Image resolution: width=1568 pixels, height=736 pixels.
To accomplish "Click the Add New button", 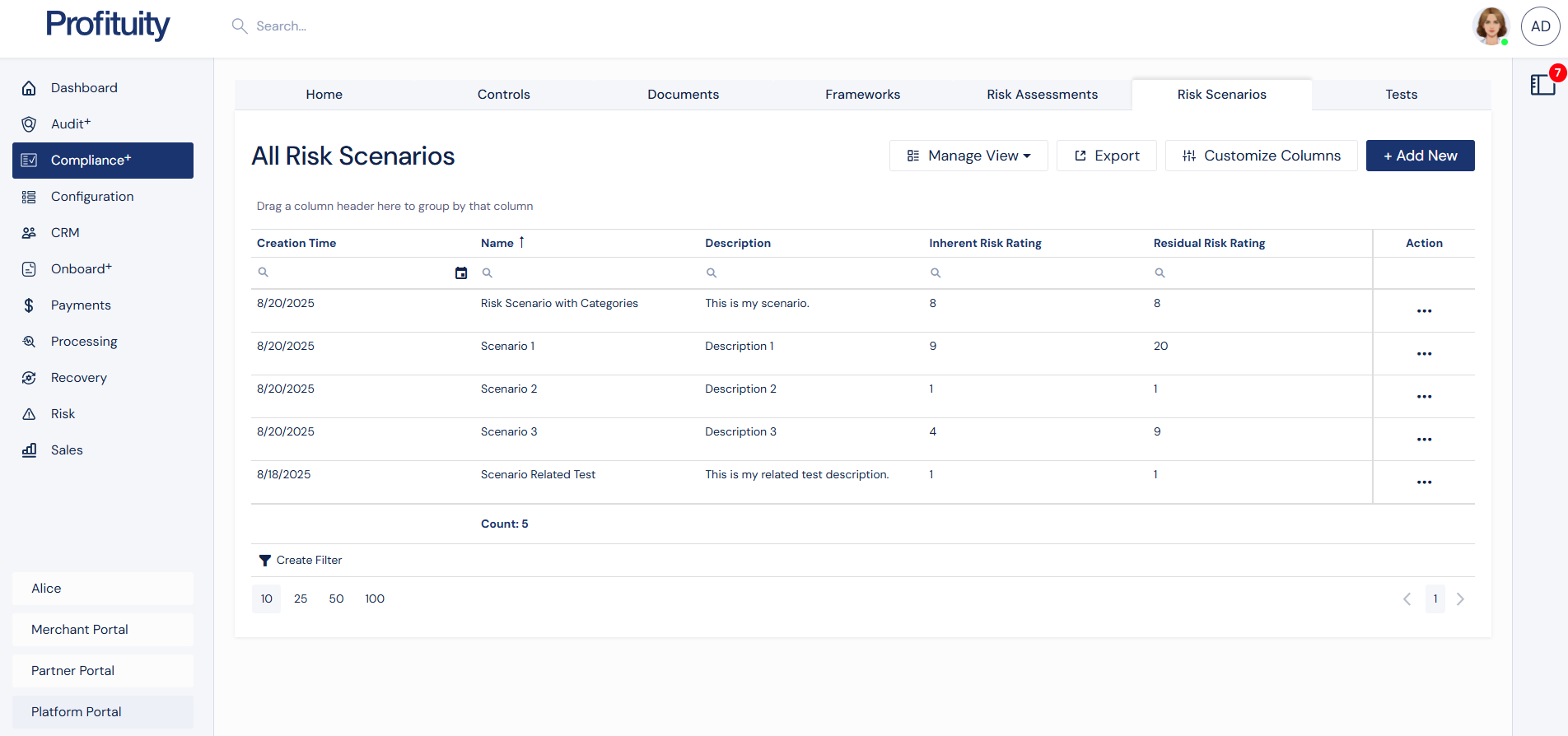I will click(x=1420, y=156).
